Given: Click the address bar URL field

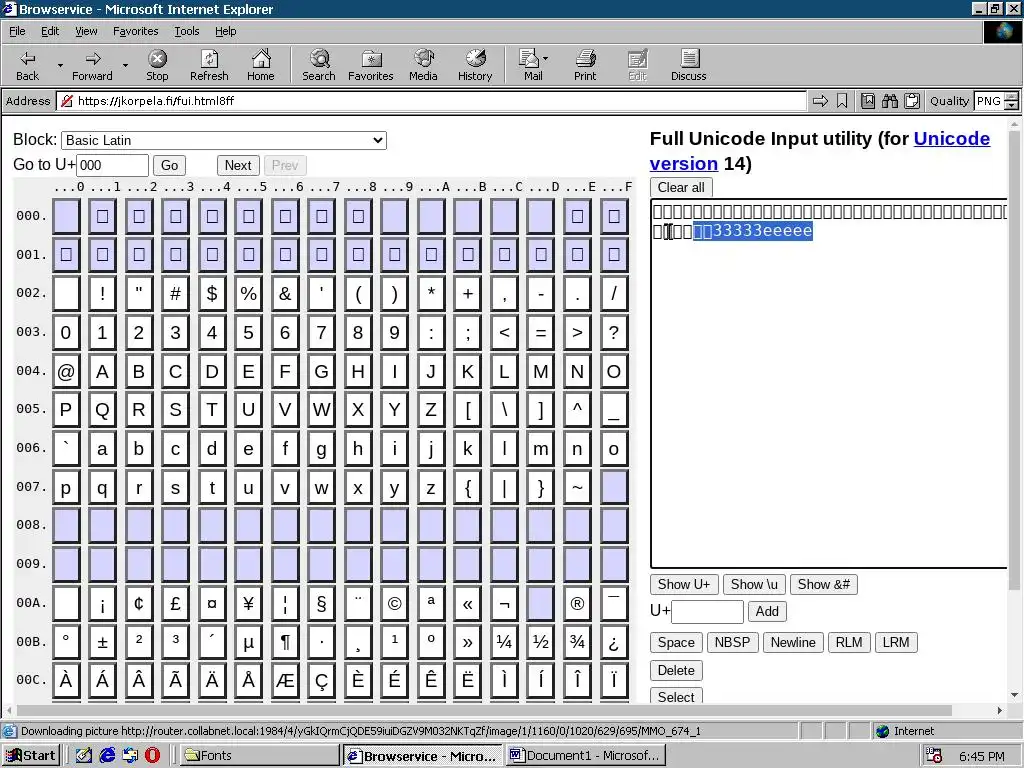Looking at the screenshot, I should pyautogui.click(x=431, y=101).
